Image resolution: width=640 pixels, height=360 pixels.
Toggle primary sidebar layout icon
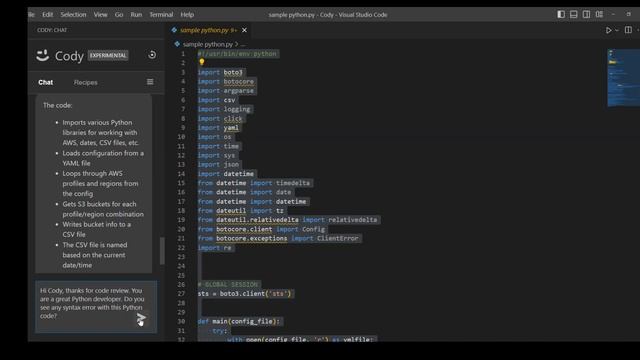coord(561,14)
